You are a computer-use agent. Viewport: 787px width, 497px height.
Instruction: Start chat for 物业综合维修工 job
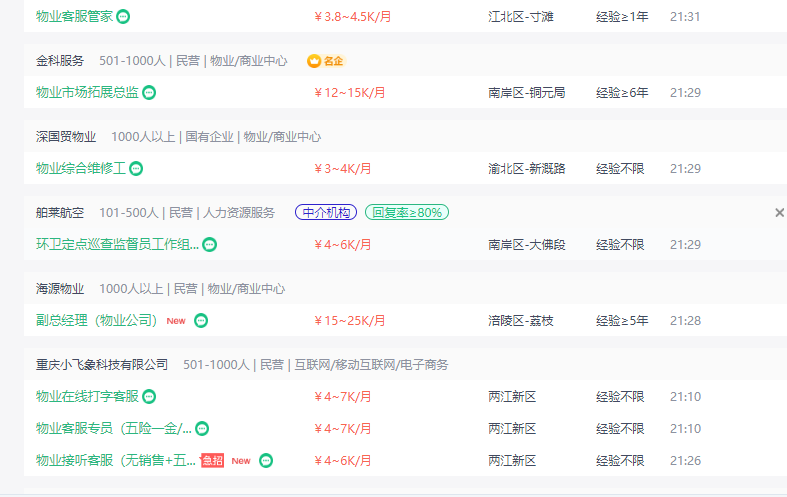(x=136, y=169)
